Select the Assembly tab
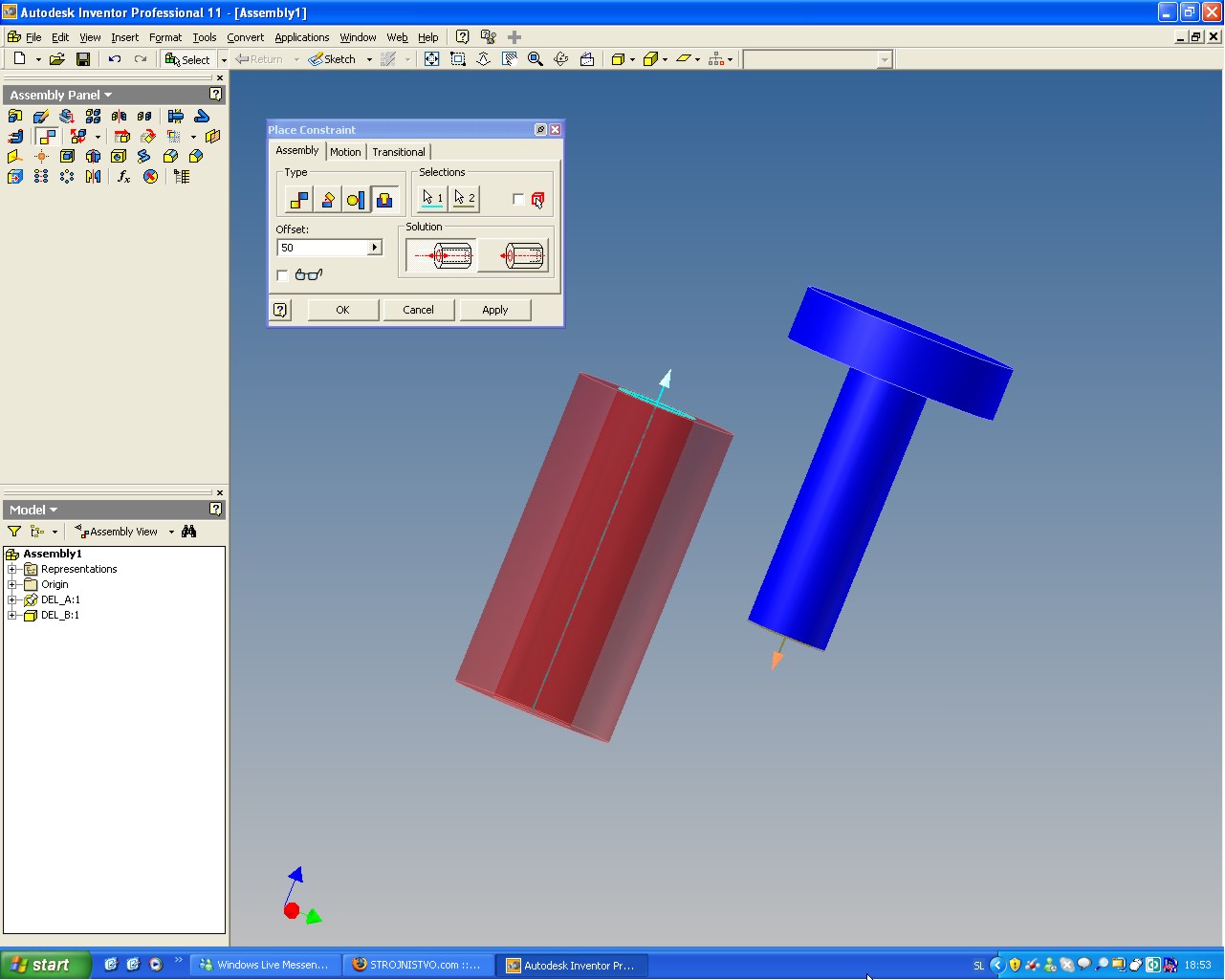The height and width of the screenshot is (980, 1225). [x=297, y=150]
